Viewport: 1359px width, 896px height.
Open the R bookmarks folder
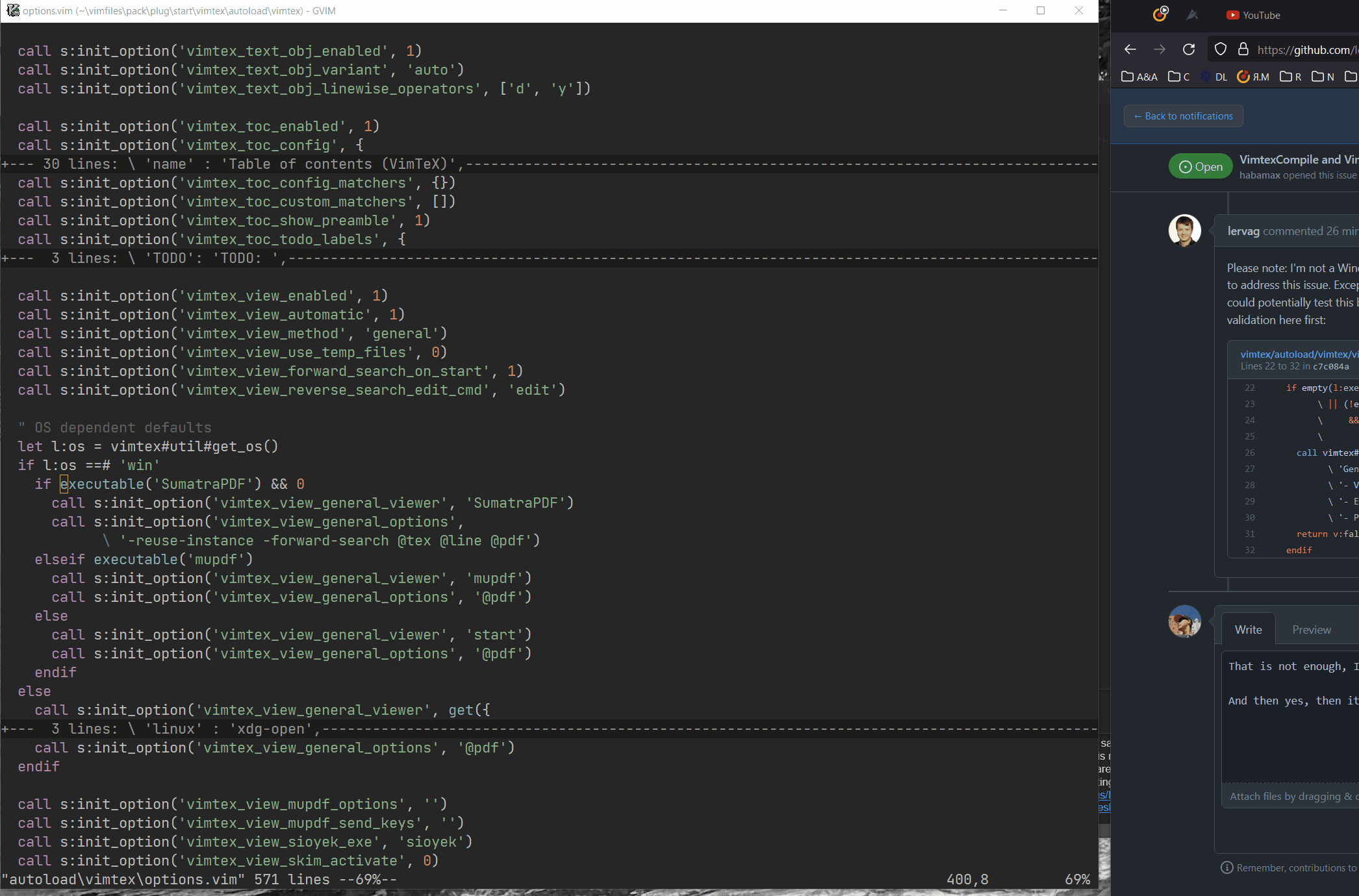tap(1291, 77)
